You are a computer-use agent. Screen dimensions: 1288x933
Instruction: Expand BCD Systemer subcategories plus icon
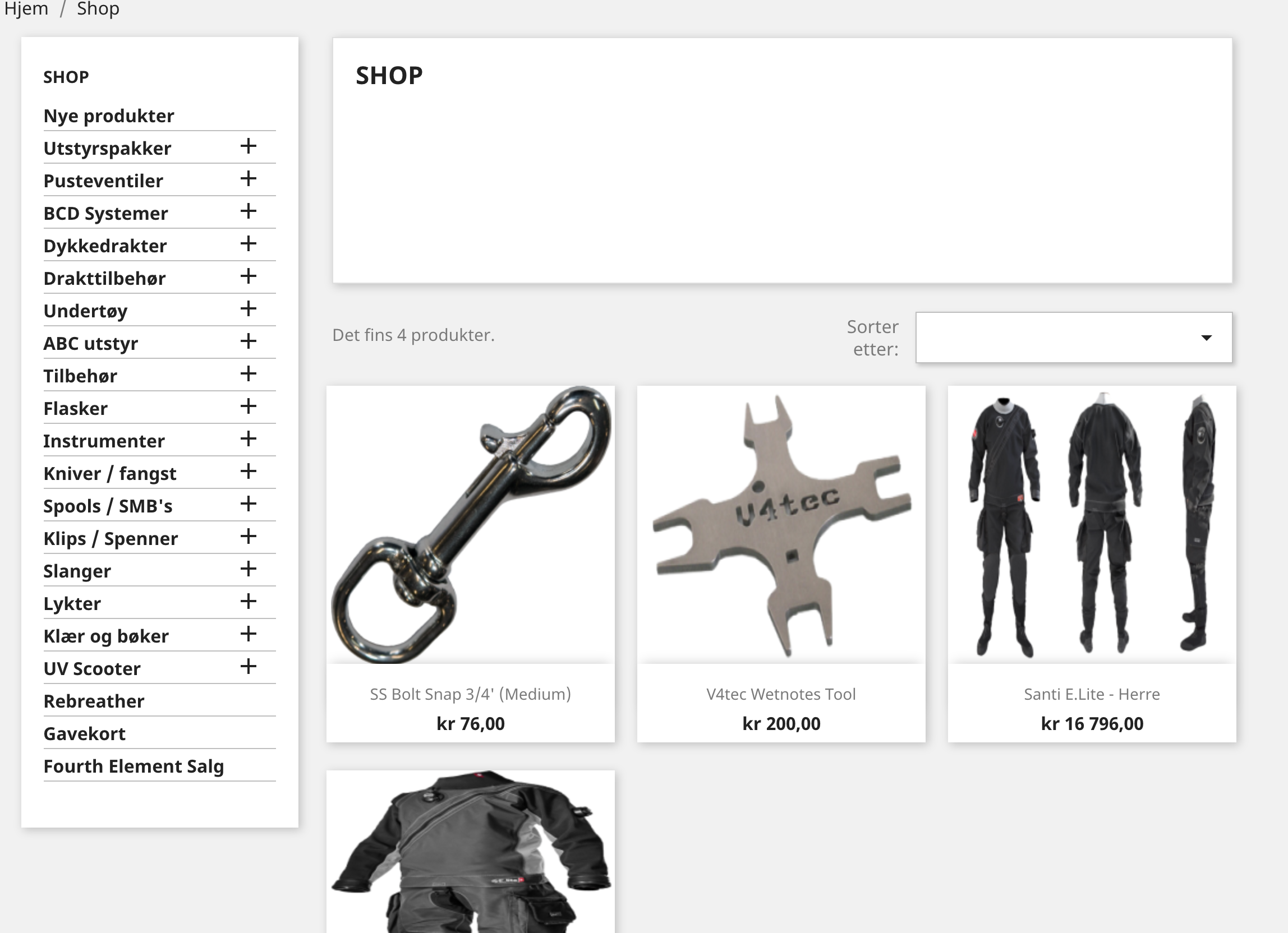248,211
